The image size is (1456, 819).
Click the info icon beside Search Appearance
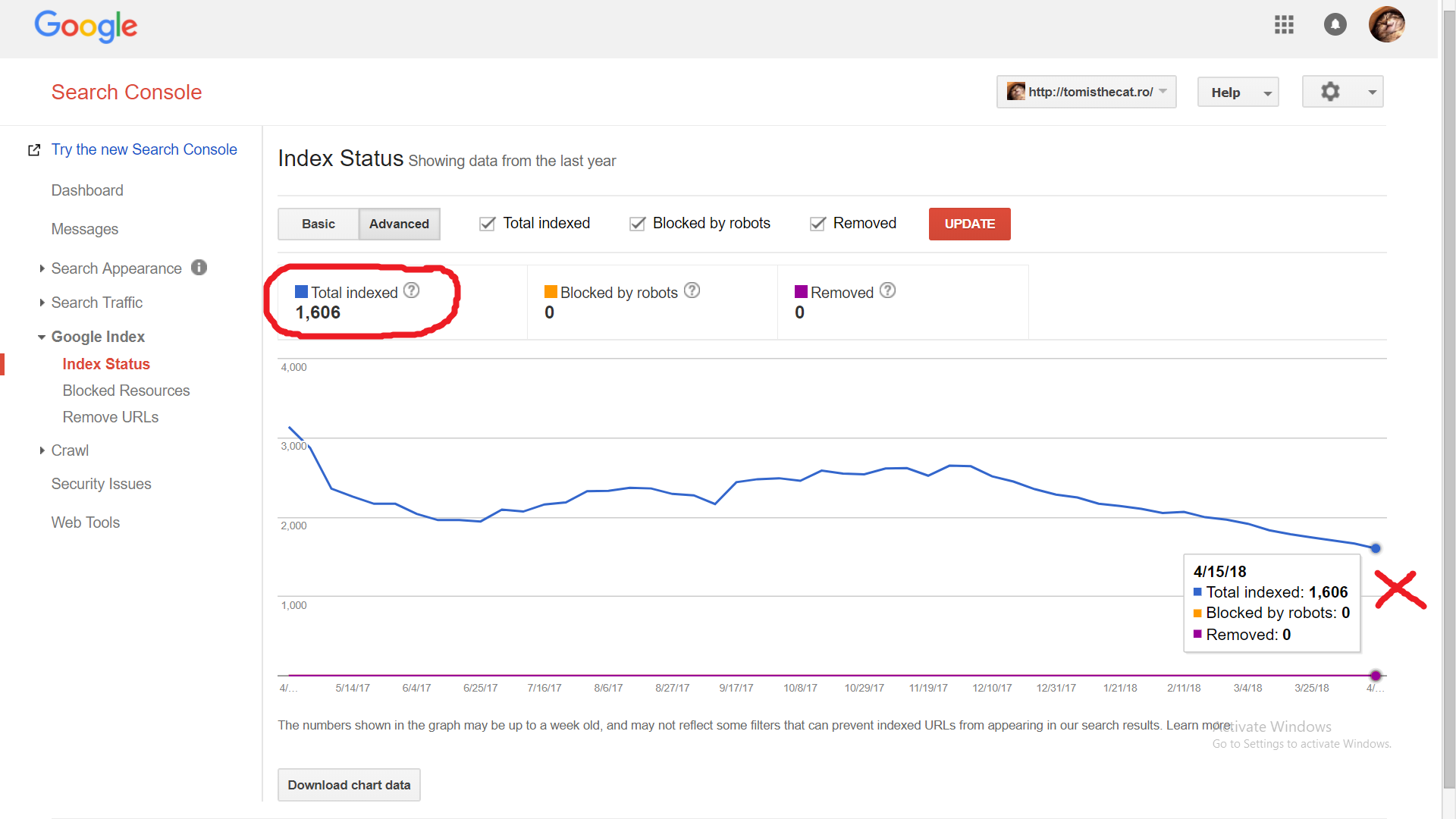pyautogui.click(x=199, y=268)
